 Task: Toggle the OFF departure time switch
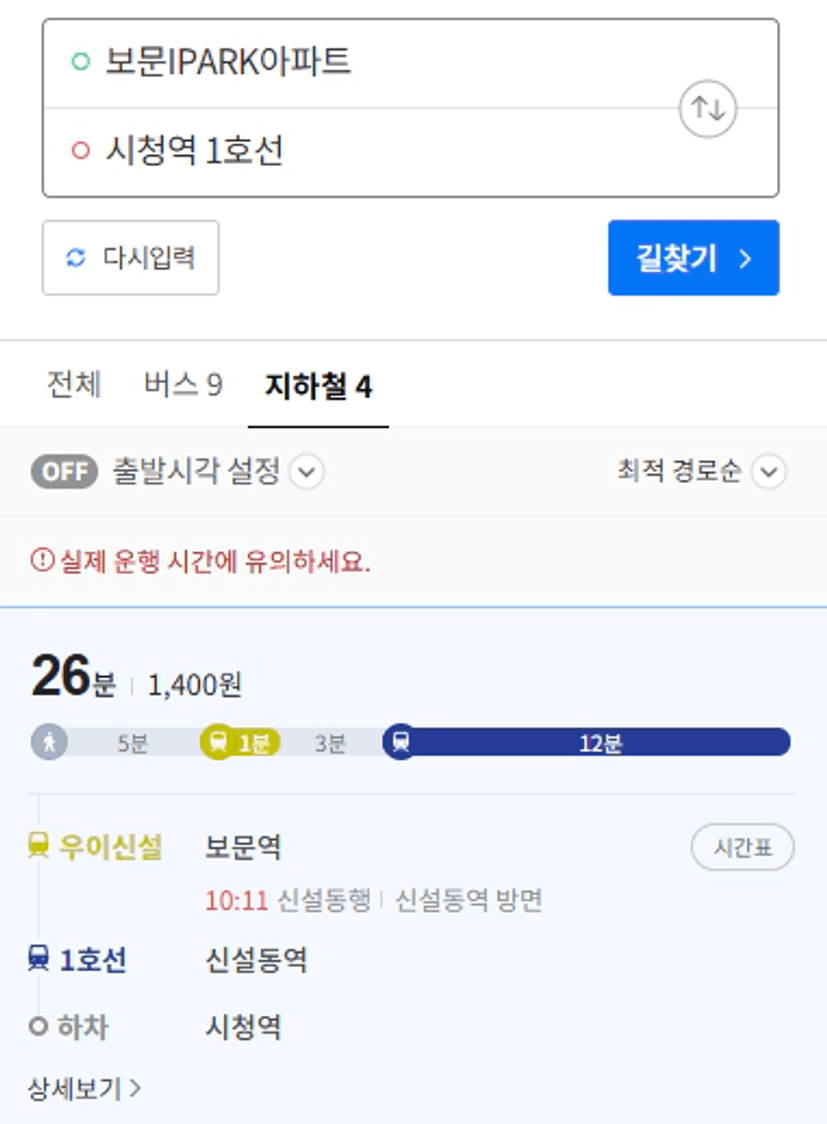64,471
